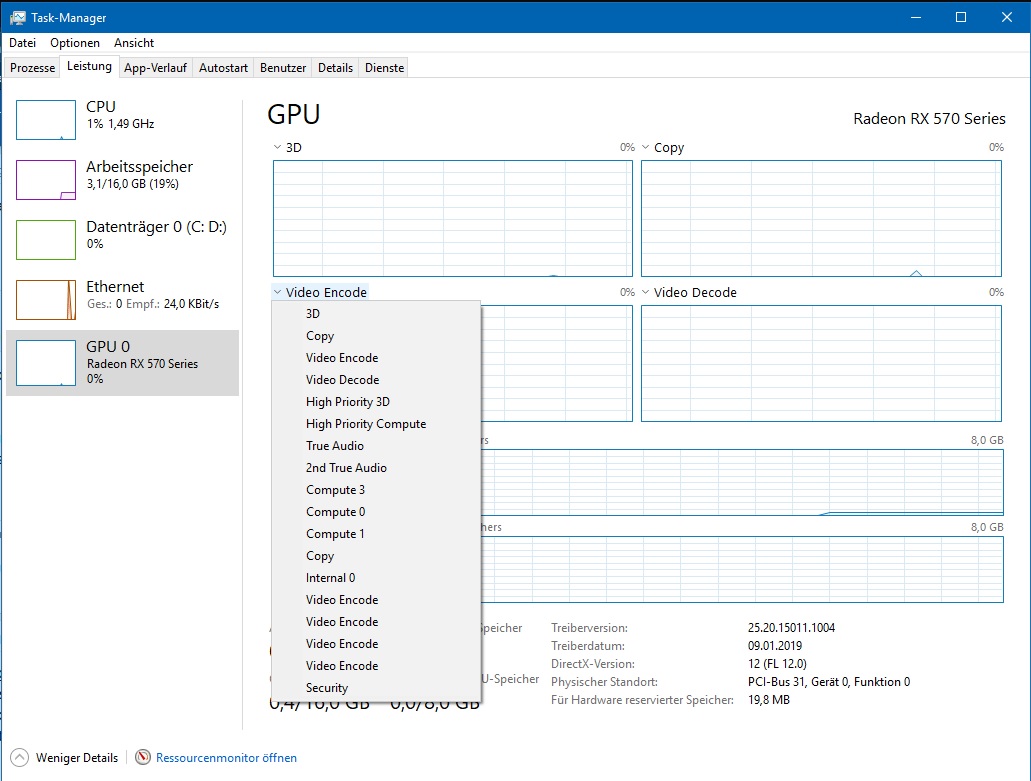
Task: Choose Internal 0 in the engine list
Action: click(x=376, y=578)
